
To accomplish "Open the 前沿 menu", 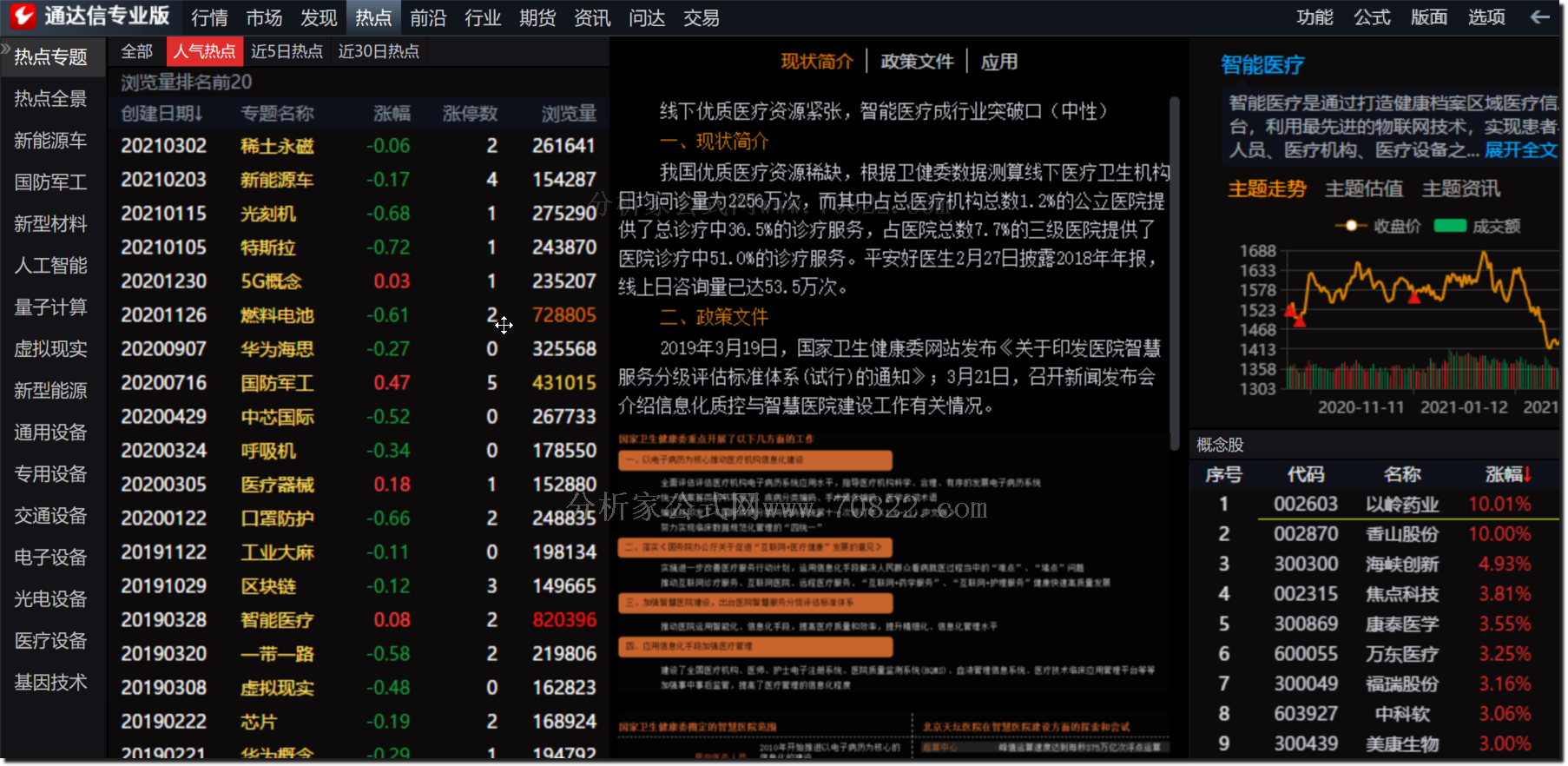I will 428,17.
